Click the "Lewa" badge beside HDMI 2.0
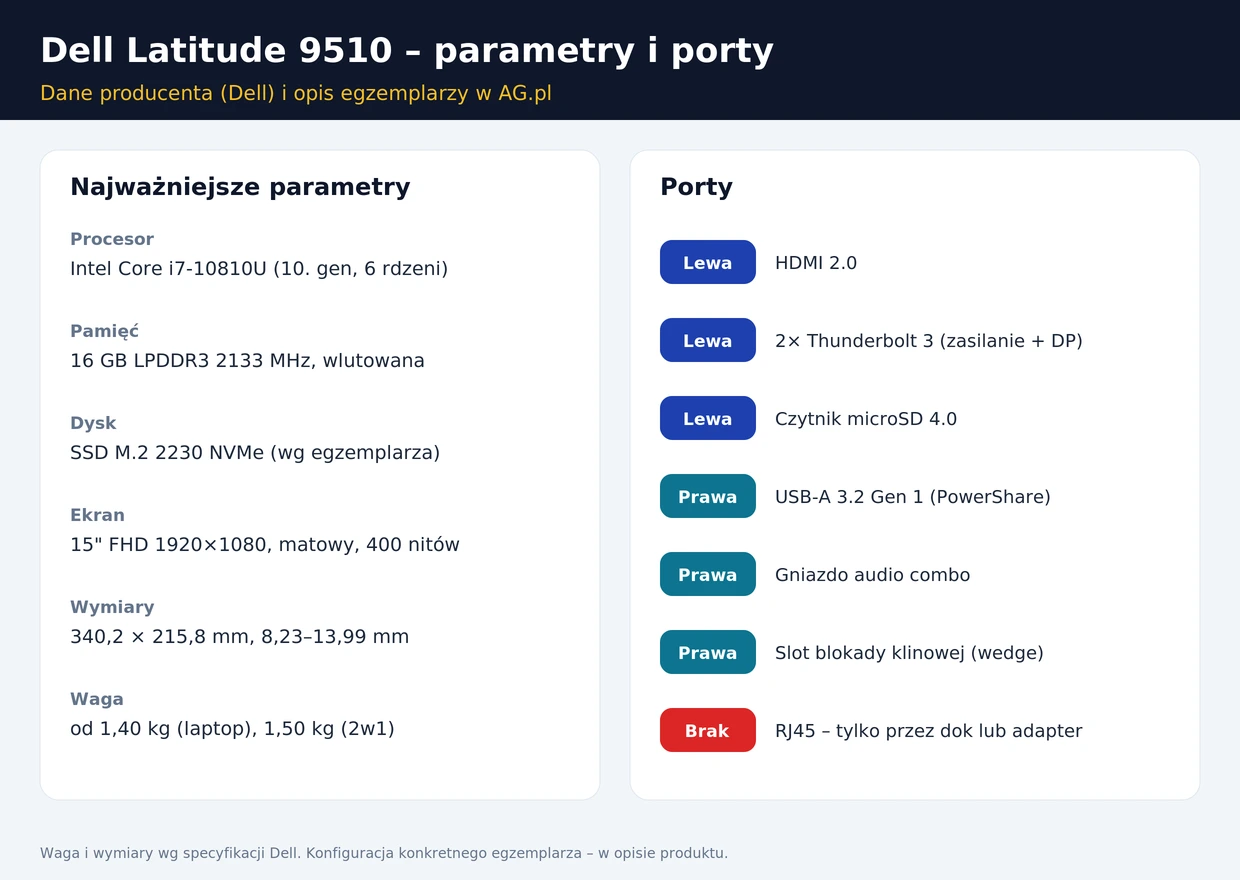 click(708, 262)
